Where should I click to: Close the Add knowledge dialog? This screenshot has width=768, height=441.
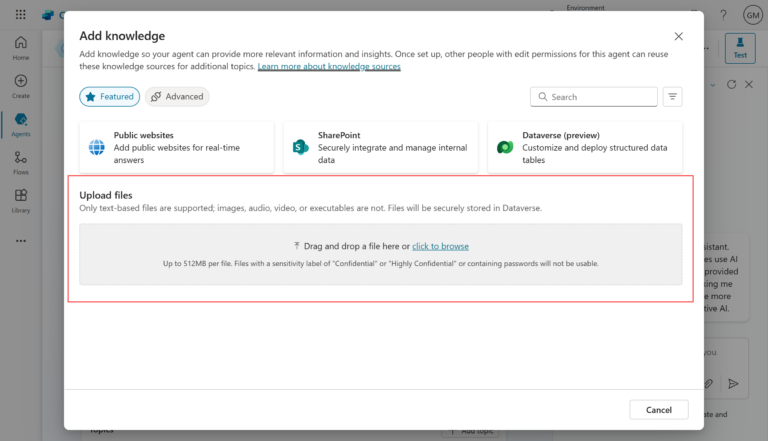(678, 36)
